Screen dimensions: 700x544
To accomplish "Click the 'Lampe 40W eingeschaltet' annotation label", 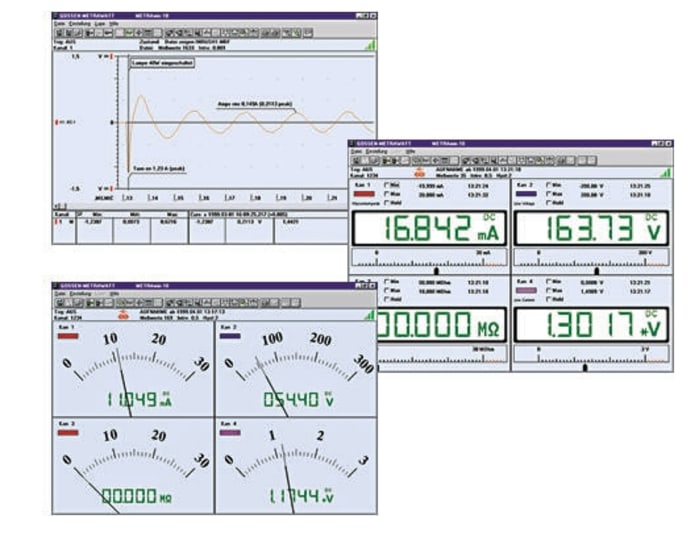I will pos(161,64).
